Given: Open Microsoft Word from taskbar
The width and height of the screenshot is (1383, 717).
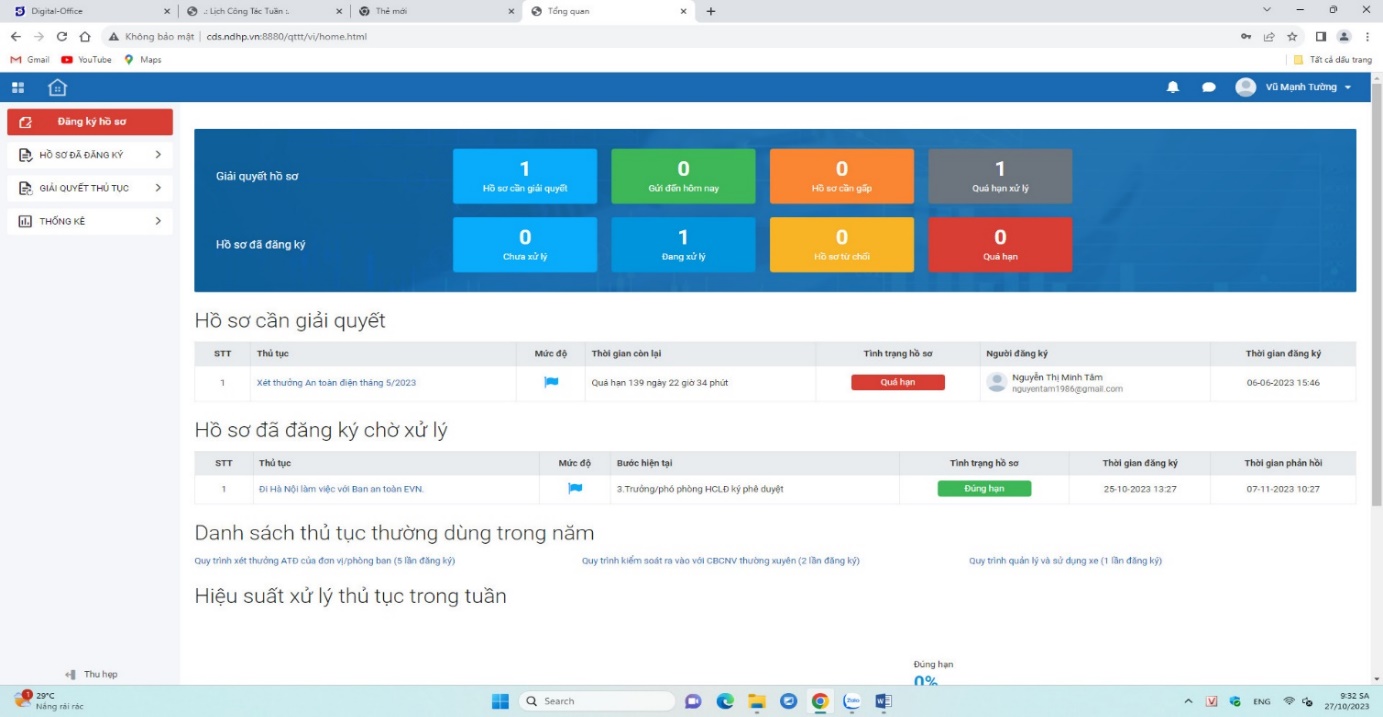Looking at the screenshot, I should (883, 701).
